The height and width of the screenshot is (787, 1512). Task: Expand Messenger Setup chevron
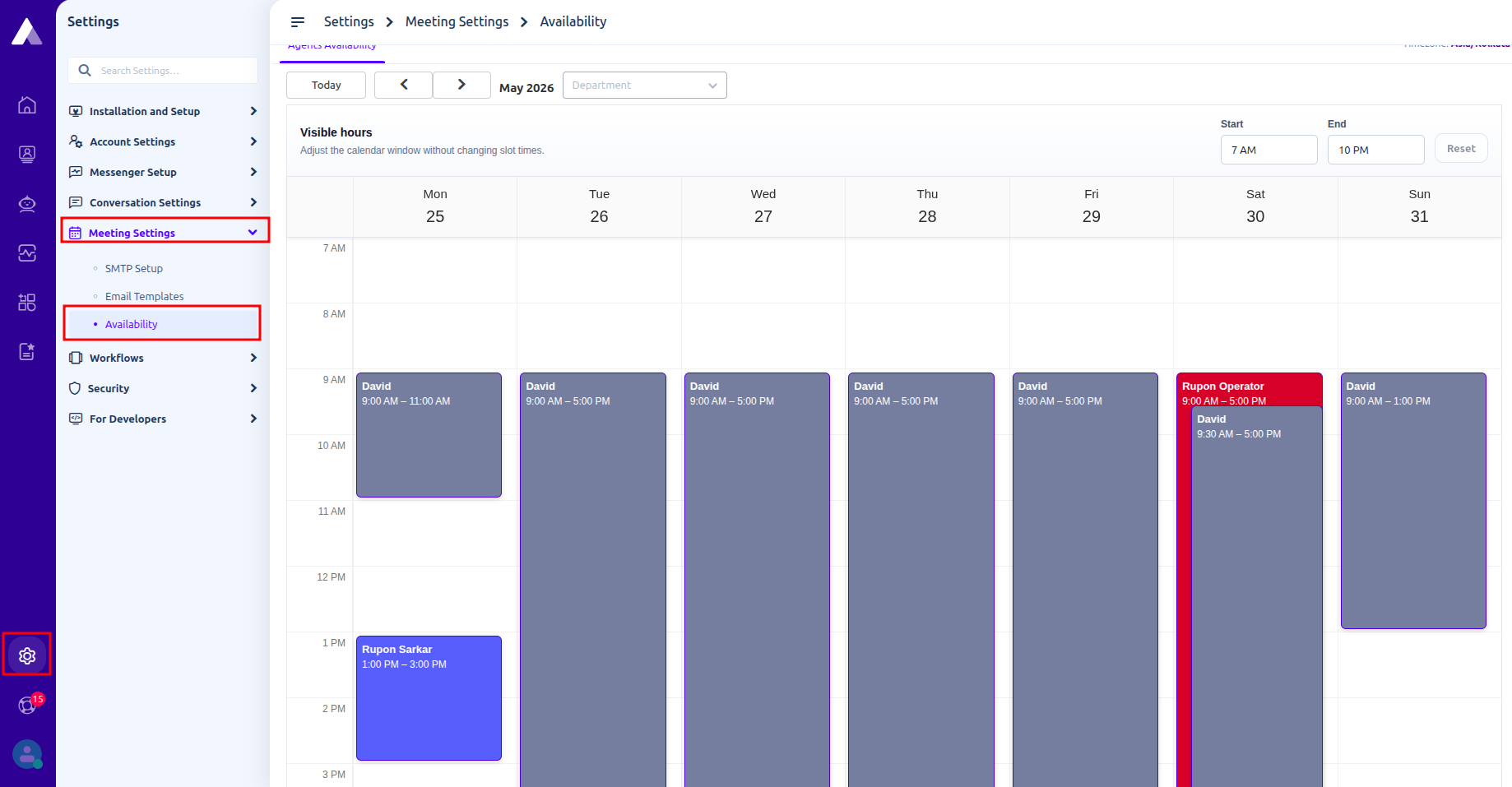click(x=253, y=172)
